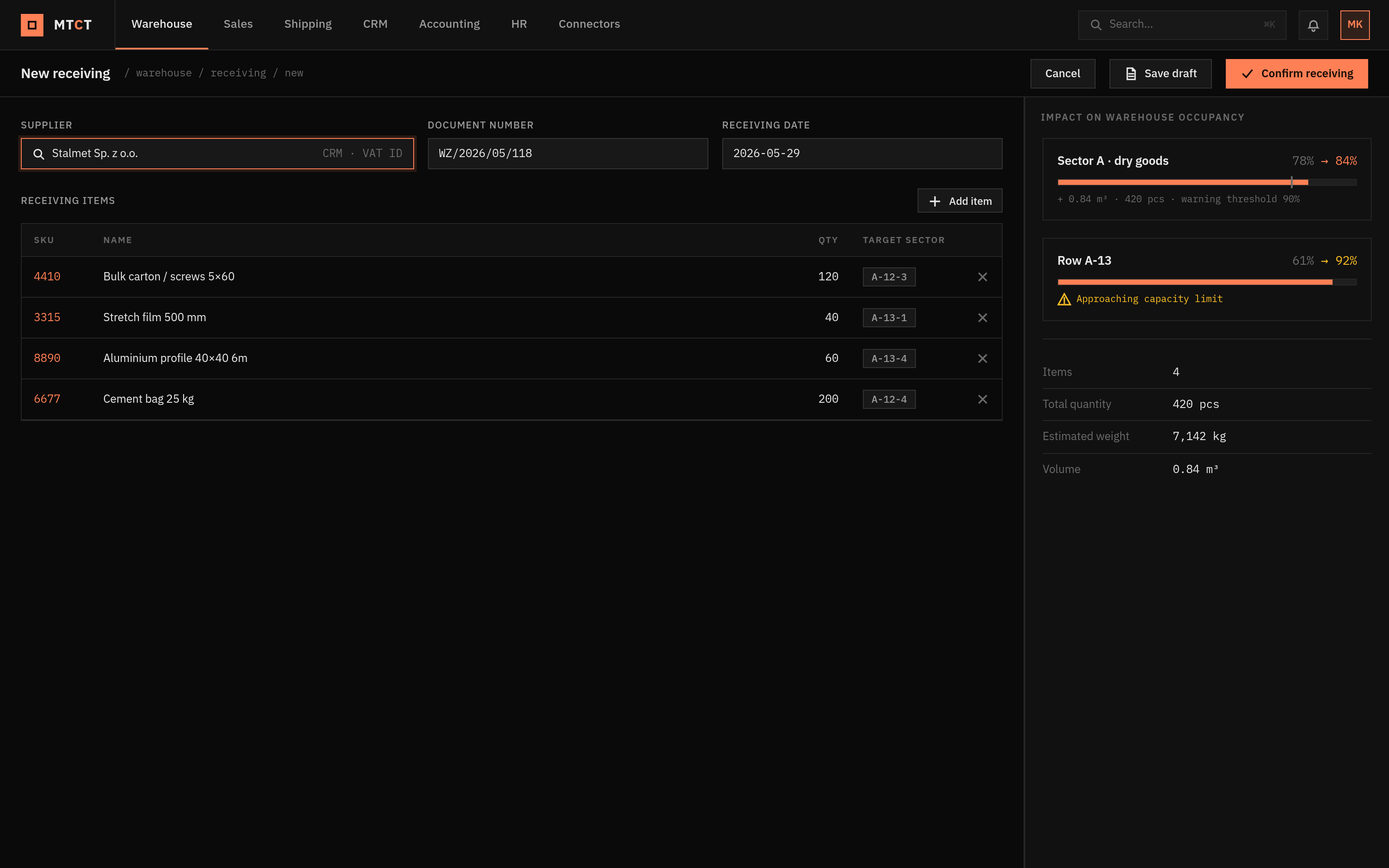
Task: Cancel the new receiving
Action: (1063, 73)
